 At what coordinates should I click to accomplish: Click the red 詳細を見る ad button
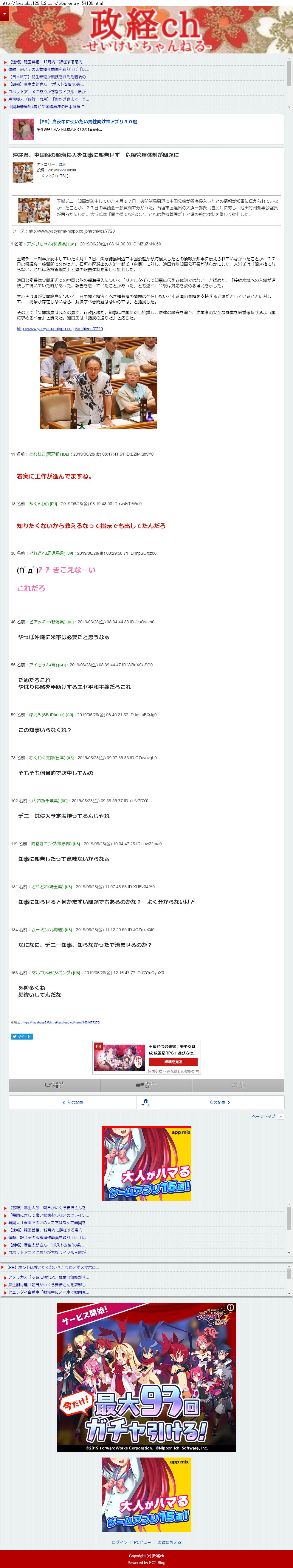point(173,1062)
